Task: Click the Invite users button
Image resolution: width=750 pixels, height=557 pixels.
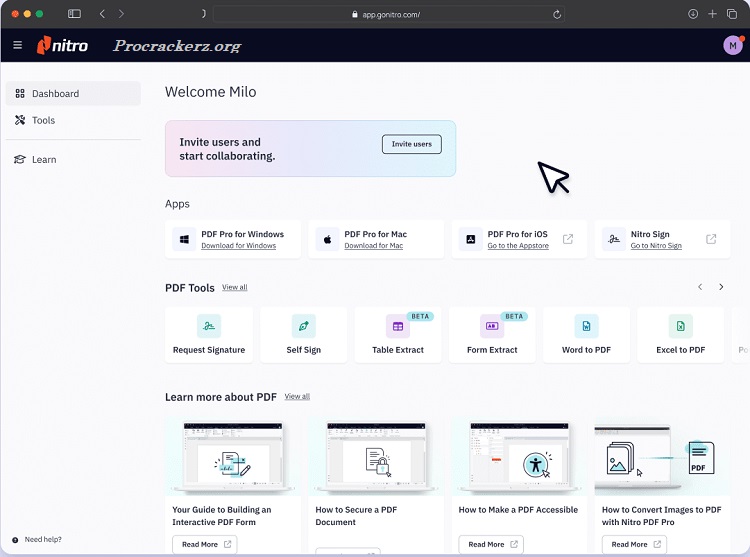Action: point(411,144)
